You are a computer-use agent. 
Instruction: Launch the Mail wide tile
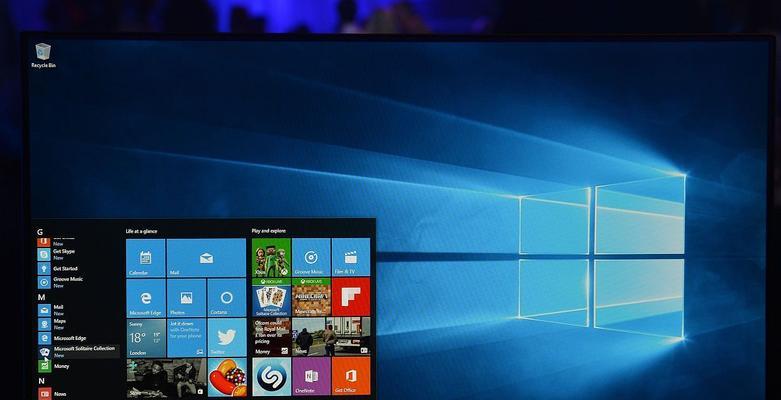click(206, 257)
